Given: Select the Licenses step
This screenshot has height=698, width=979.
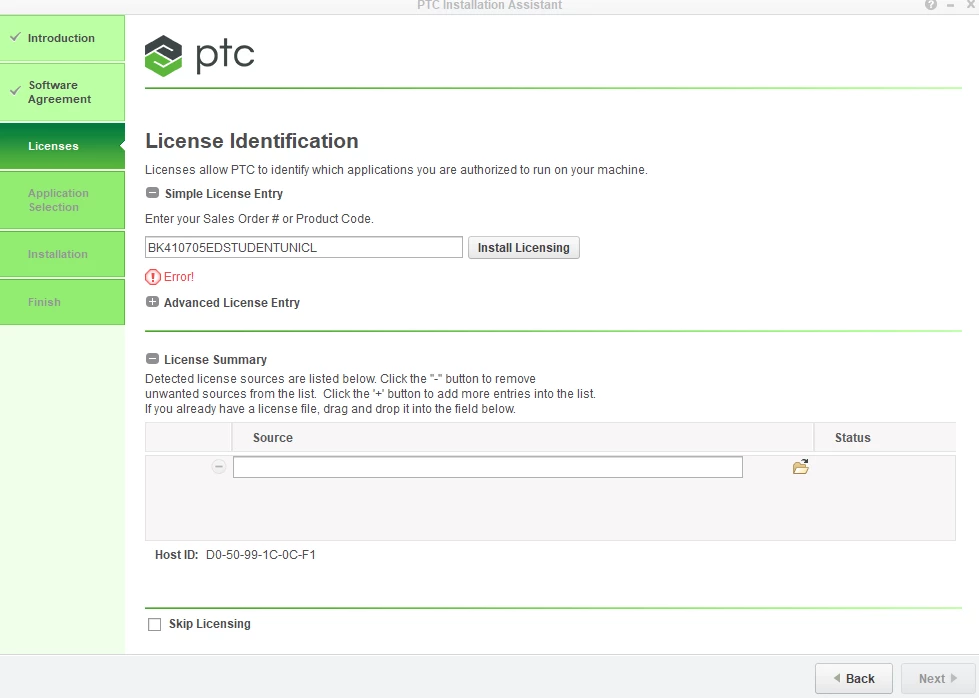Looking at the screenshot, I should (x=62, y=146).
